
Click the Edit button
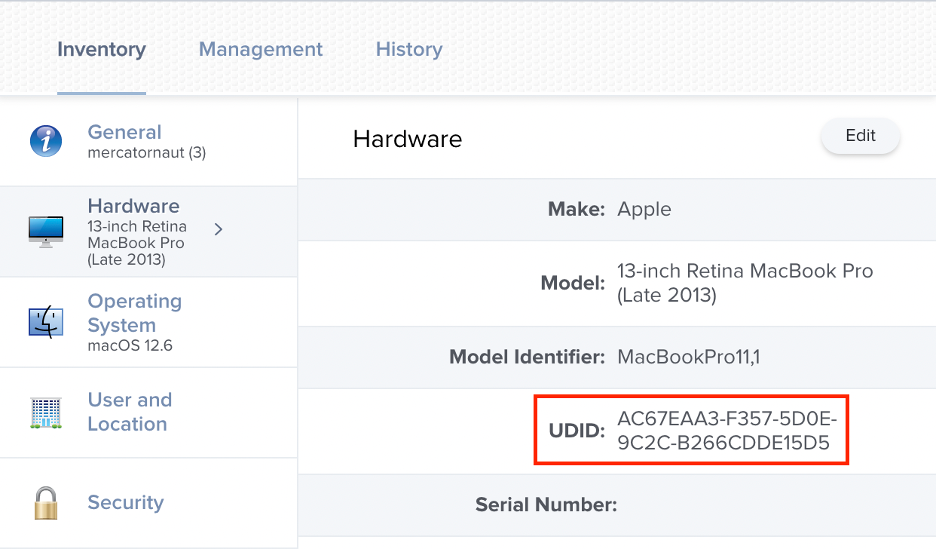[860, 136]
